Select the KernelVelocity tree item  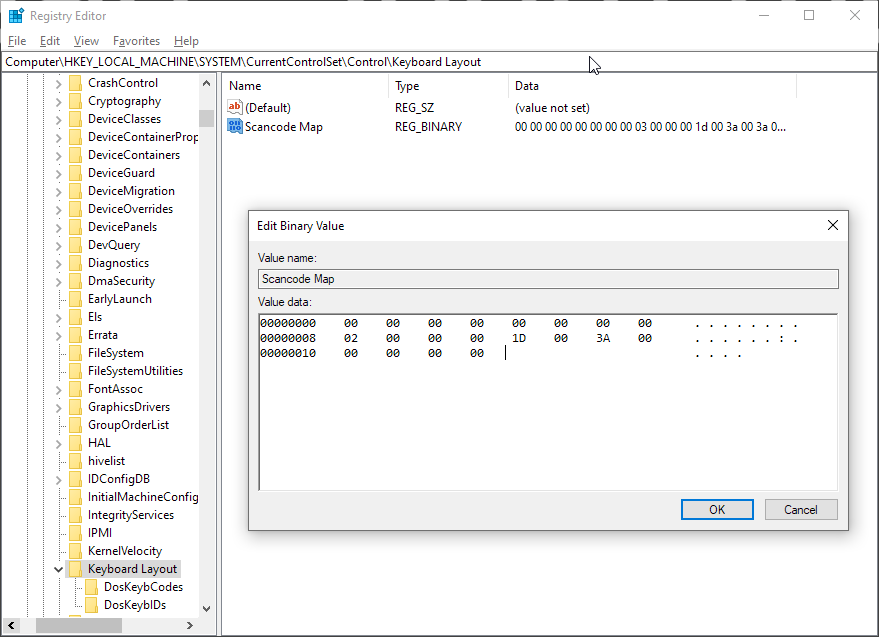[x=124, y=551]
